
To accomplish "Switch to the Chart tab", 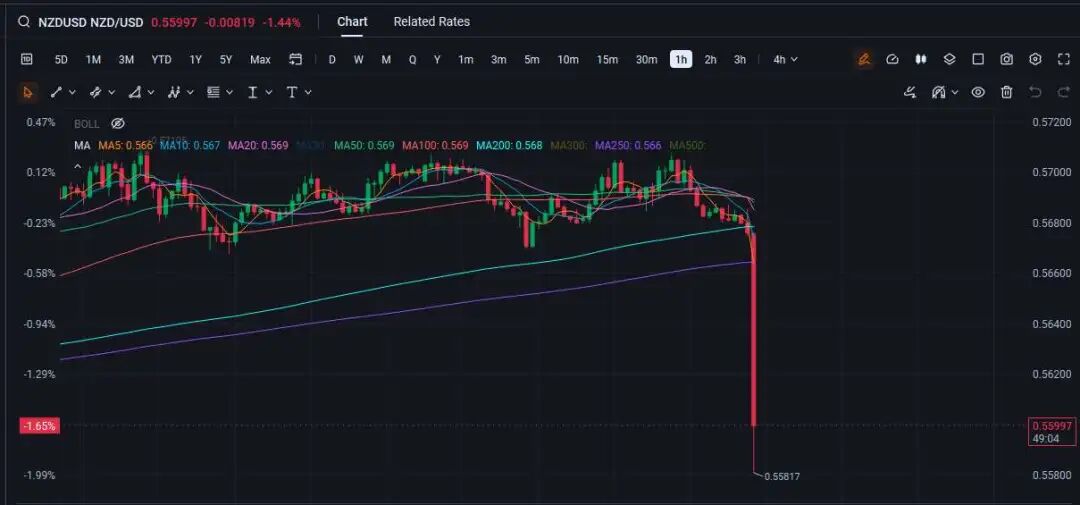I will [352, 22].
